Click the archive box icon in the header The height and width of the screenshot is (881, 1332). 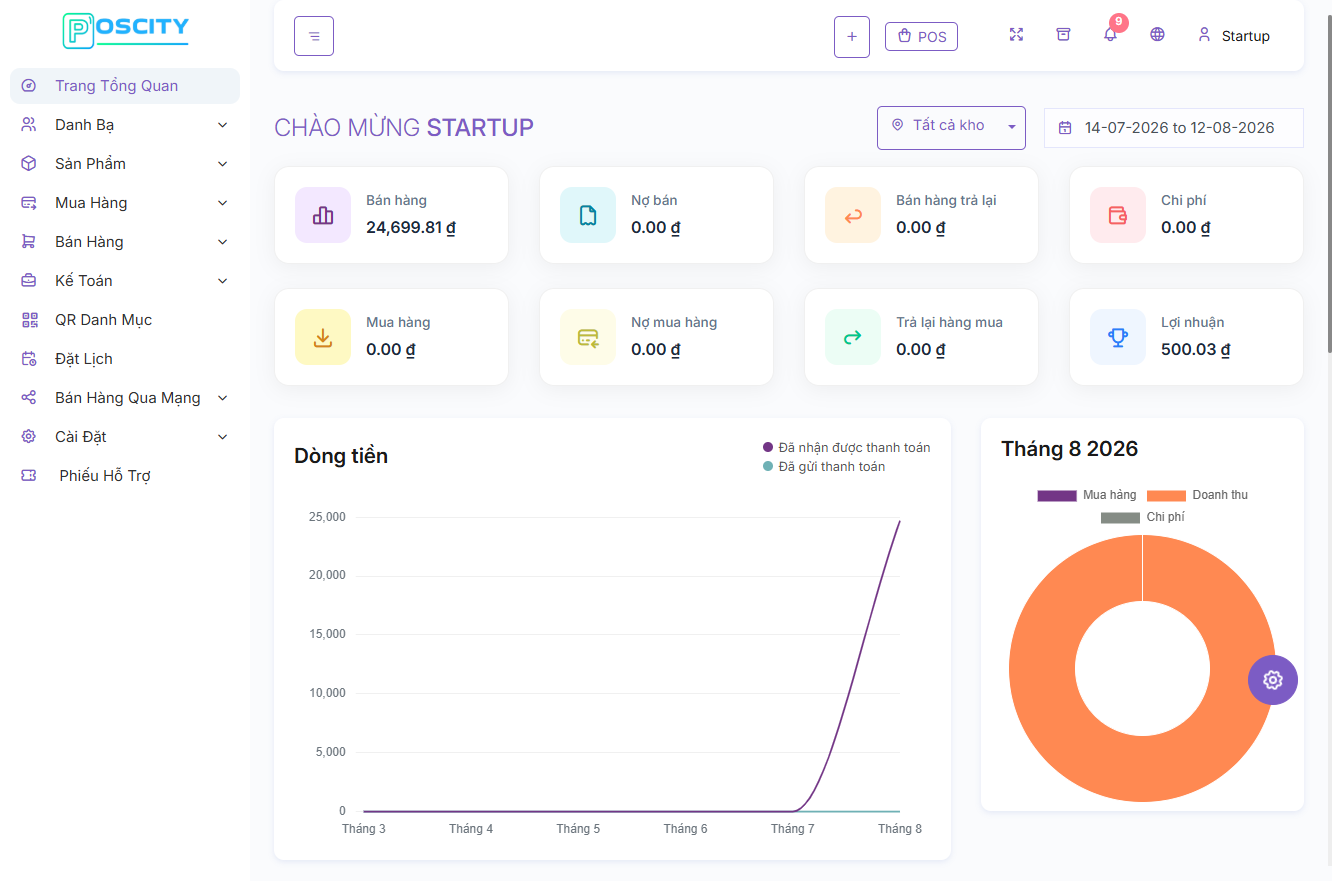click(1063, 35)
